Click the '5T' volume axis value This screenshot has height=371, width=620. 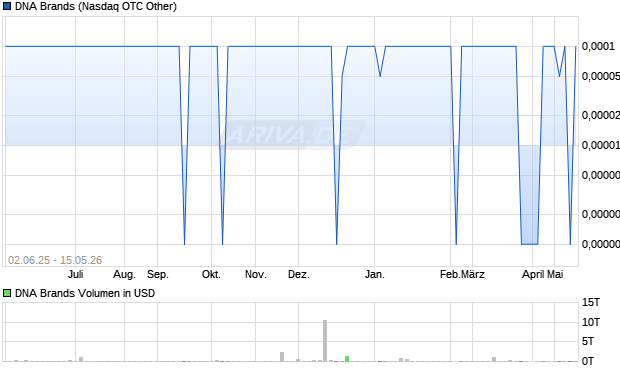pyautogui.click(x=588, y=341)
